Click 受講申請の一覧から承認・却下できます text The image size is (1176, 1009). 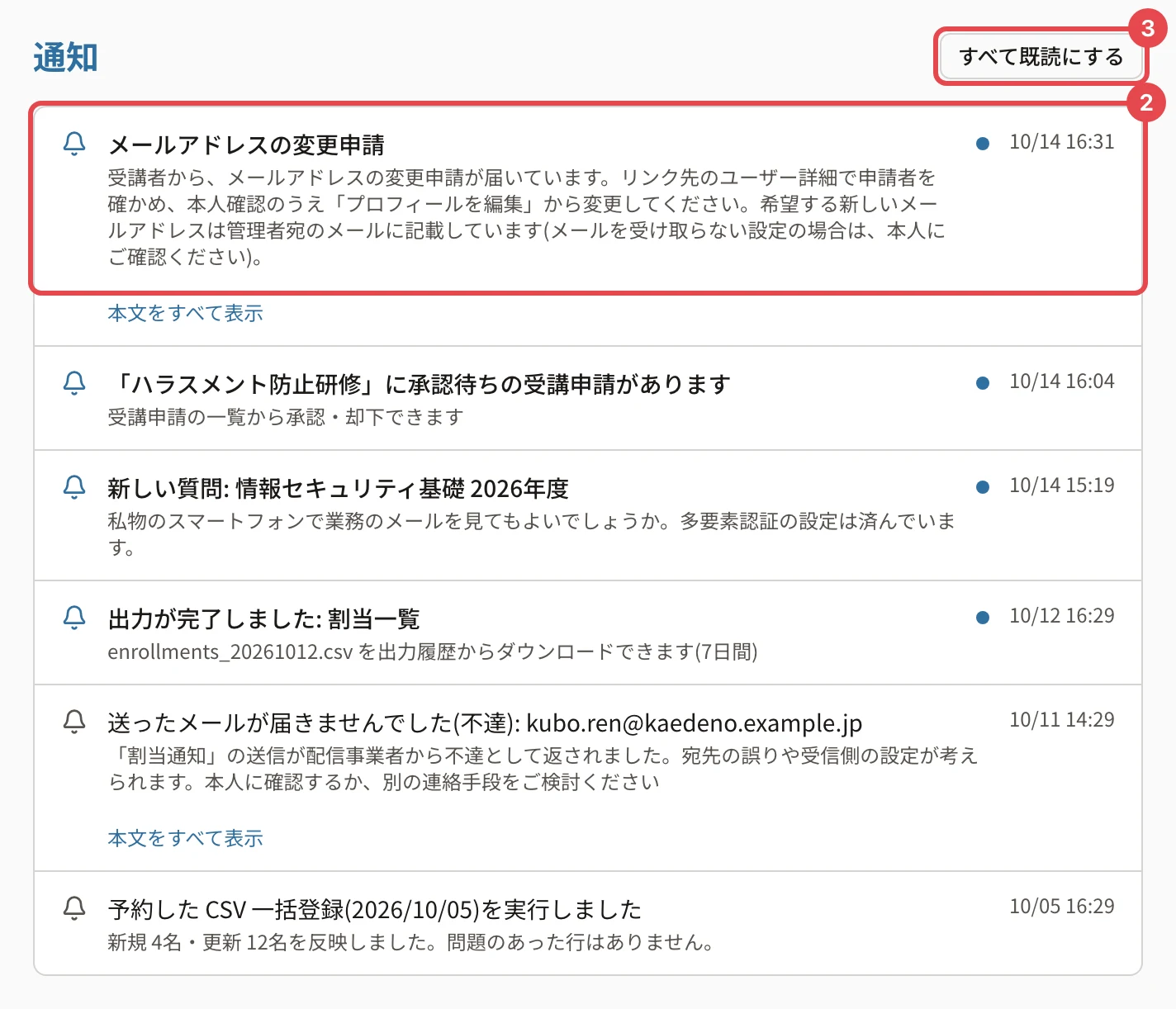[286, 417]
